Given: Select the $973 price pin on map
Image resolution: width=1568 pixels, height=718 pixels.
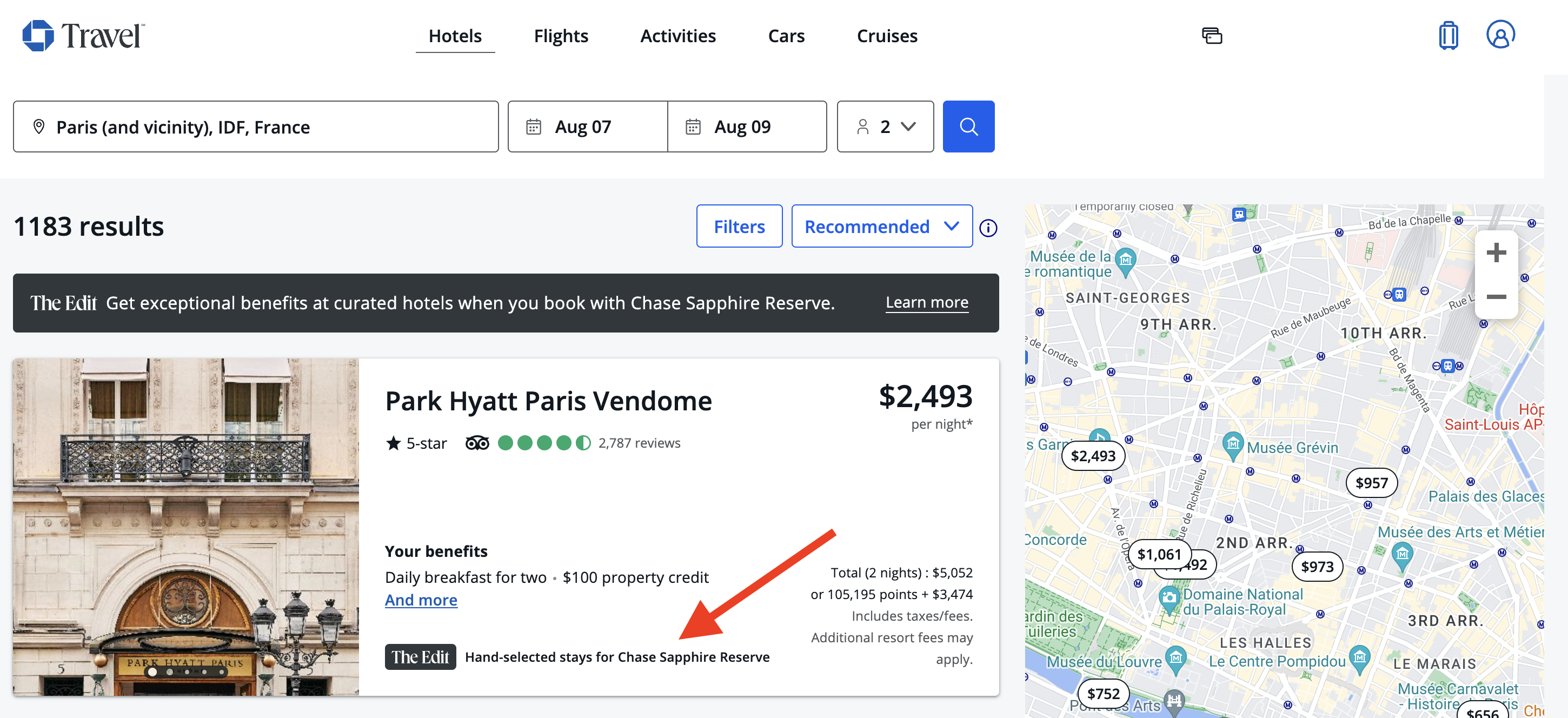Looking at the screenshot, I should coord(1317,567).
